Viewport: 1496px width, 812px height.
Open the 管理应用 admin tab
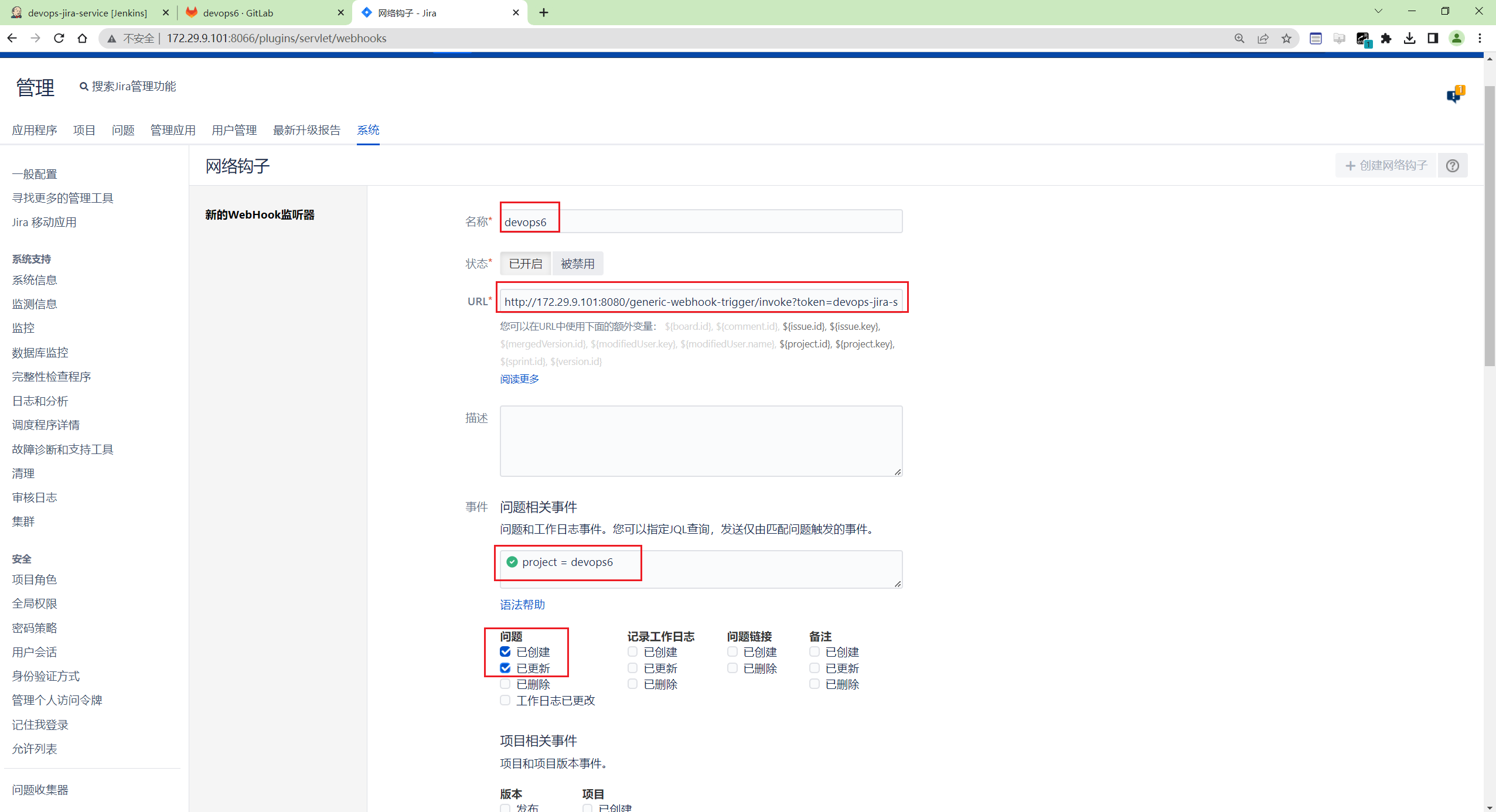coord(173,130)
